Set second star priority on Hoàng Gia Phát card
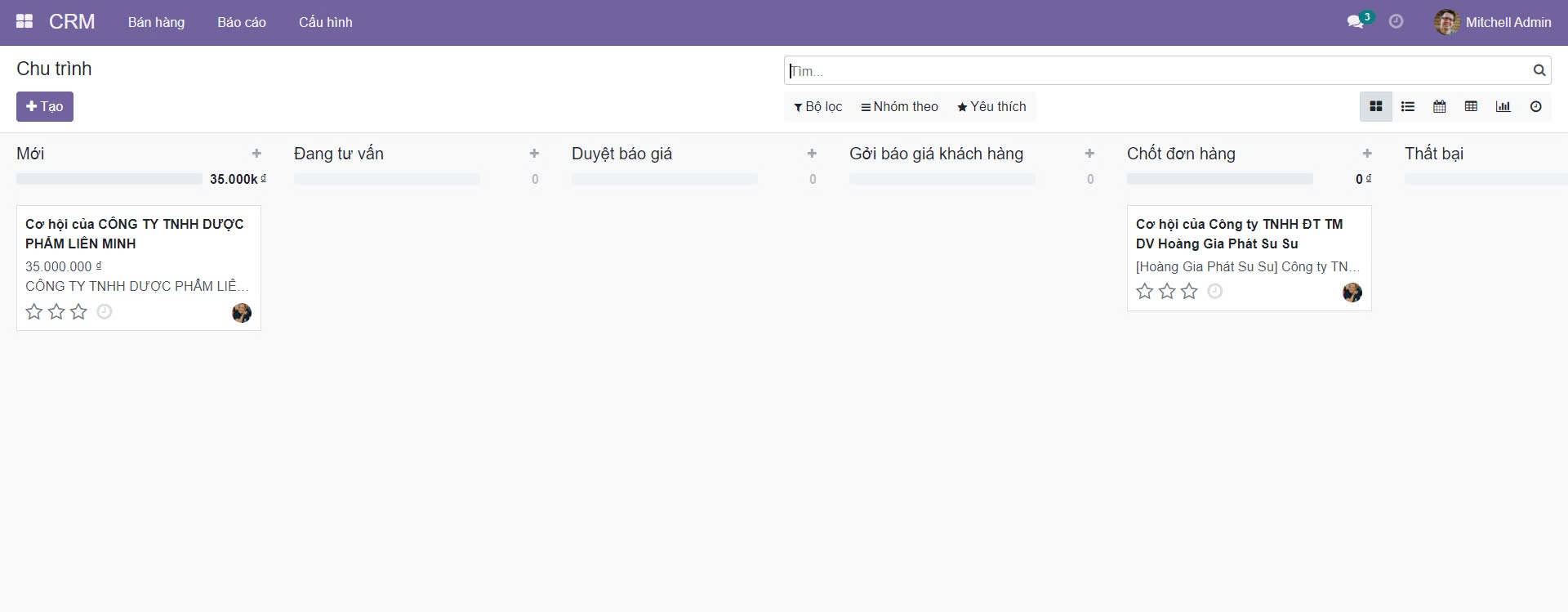 click(x=1167, y=292)
